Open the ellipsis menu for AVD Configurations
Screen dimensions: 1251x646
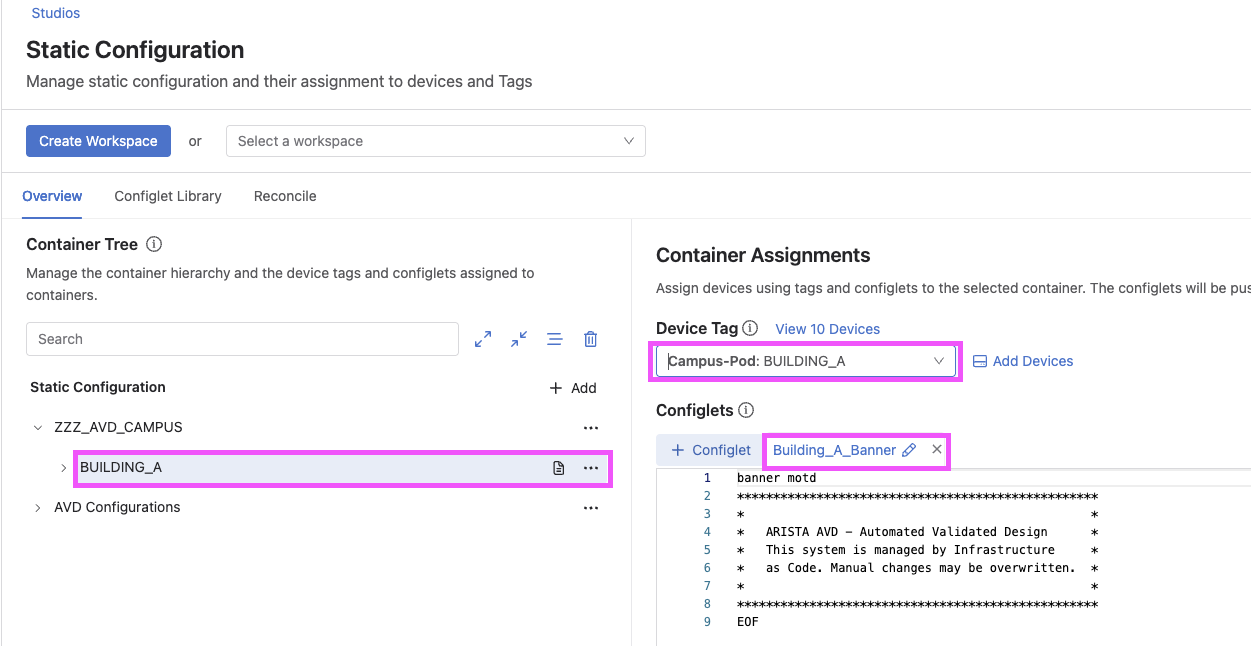pyautogui.click(x=591, y=507)
